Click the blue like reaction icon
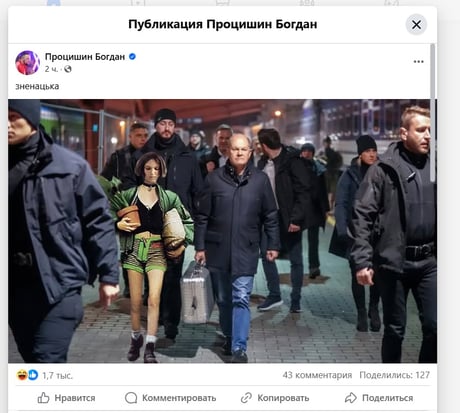The height and width of the screenshot is (413, 460). (x=33, y=375)
